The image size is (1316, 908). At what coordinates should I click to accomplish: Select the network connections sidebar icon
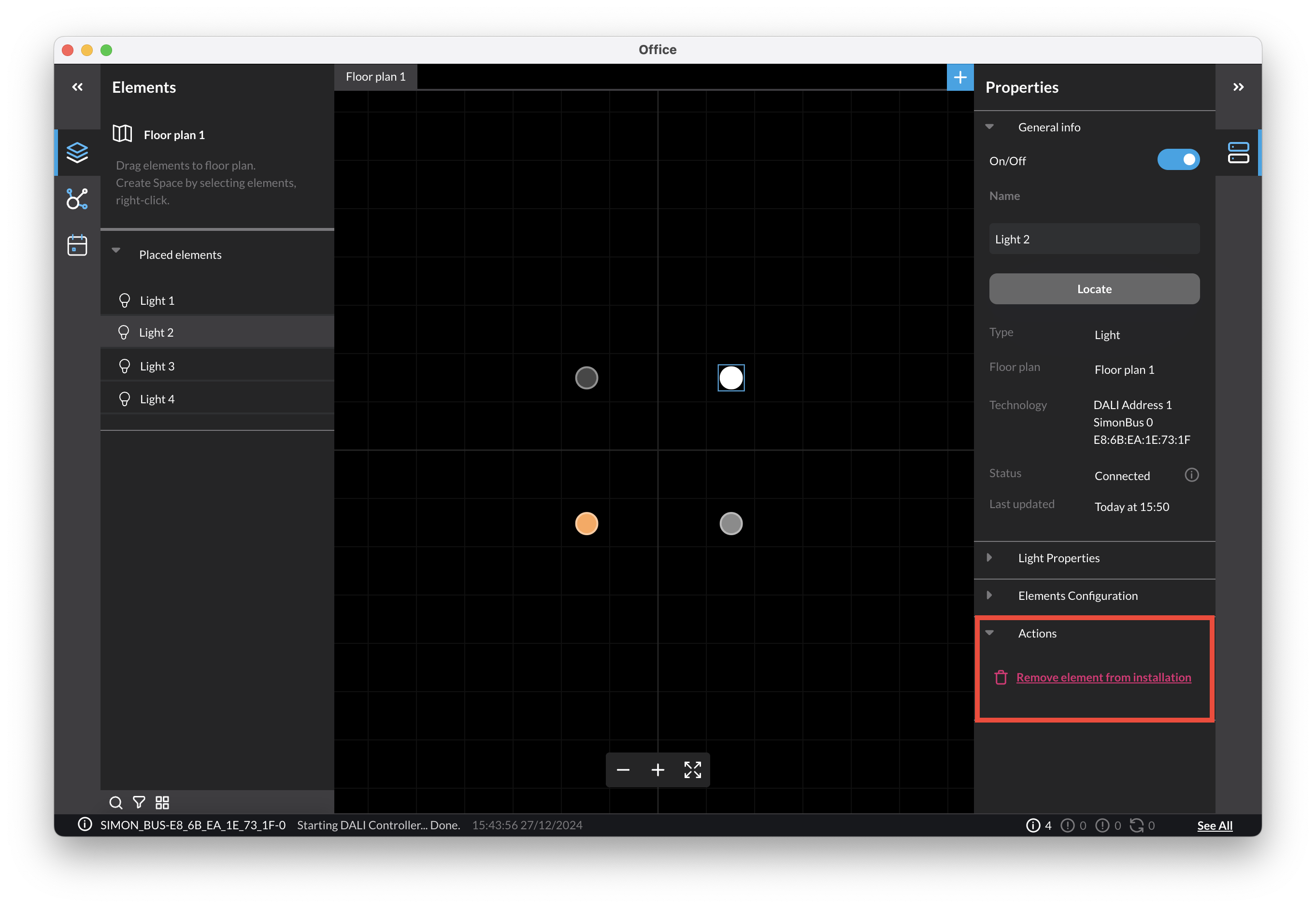77,199
